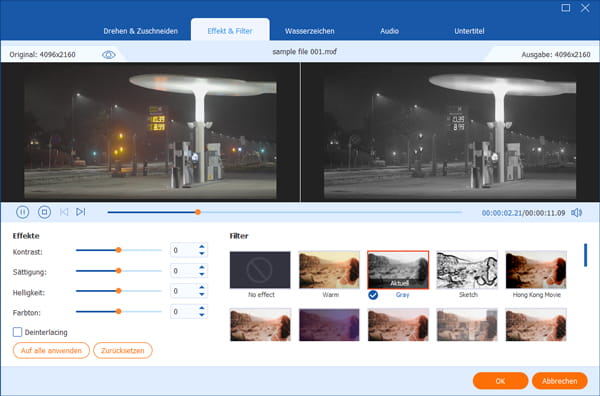Open the Wasserzeichen tab
The image size is (600, 396).
tap(310, 31)
